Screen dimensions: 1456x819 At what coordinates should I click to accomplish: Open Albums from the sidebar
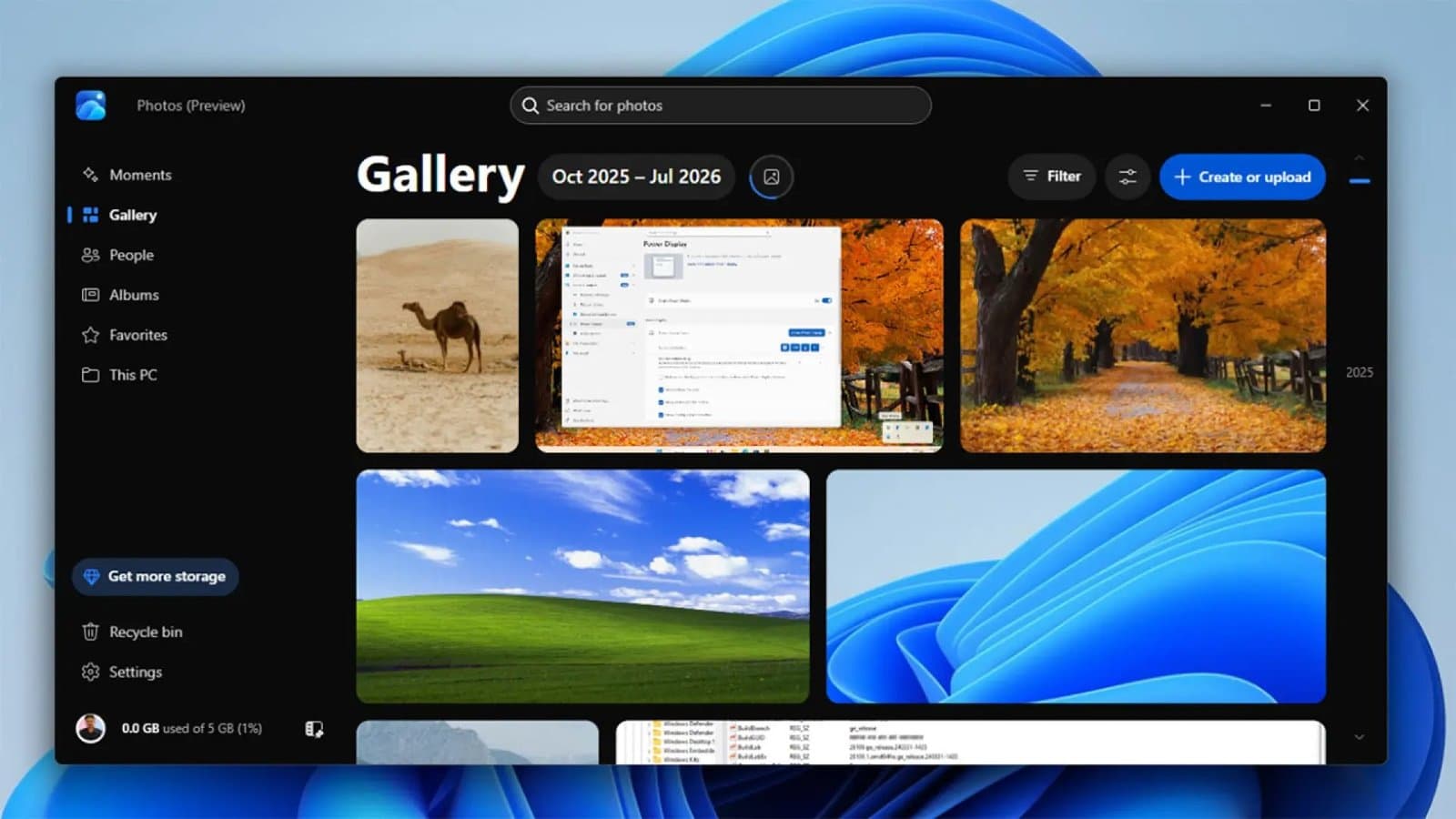point(120,295)
